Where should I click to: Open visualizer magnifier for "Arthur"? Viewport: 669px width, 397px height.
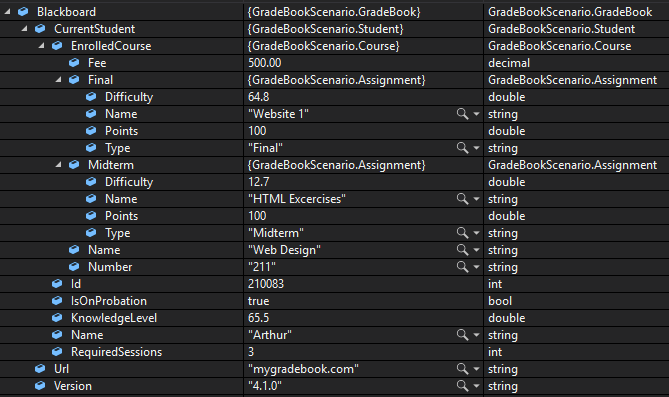(x=462, y=335)
